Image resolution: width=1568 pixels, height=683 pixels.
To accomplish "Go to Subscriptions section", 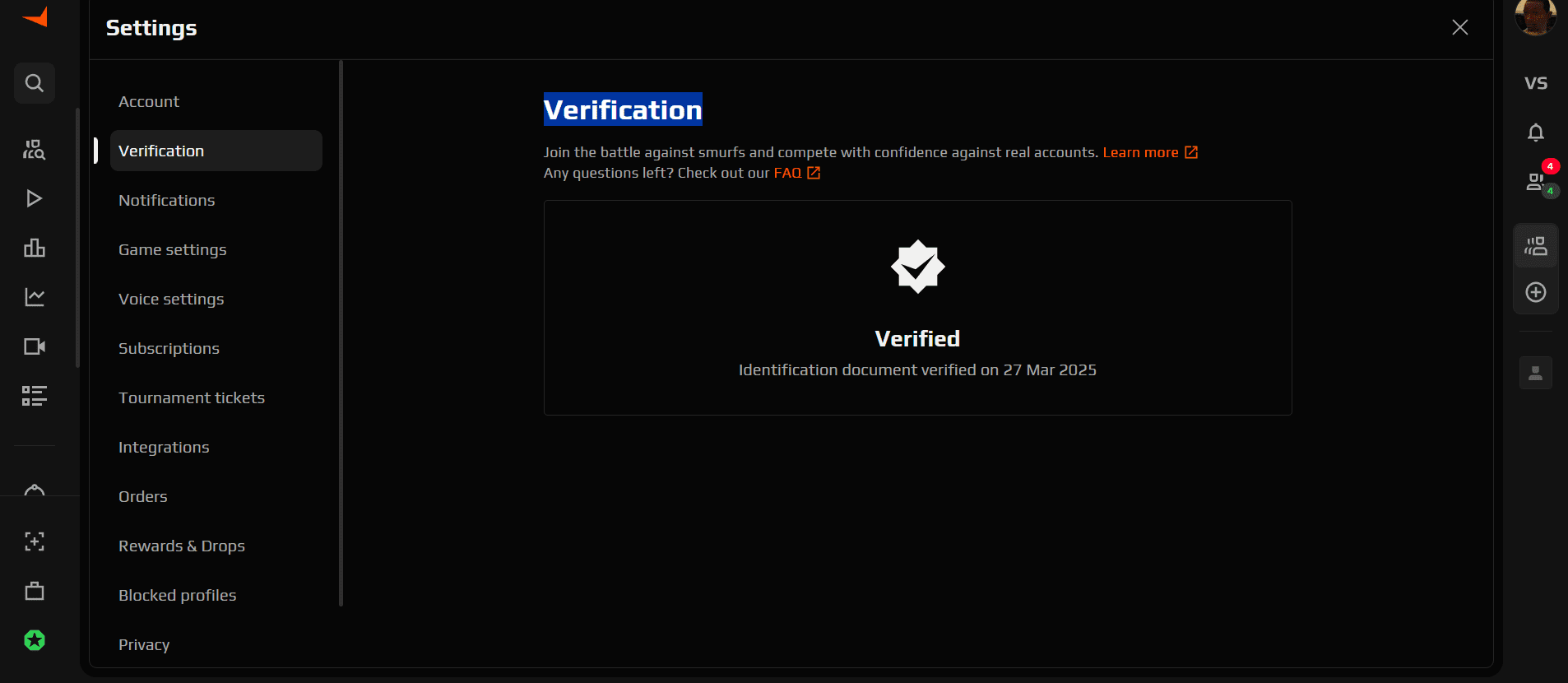I will (x=169, y=348).
